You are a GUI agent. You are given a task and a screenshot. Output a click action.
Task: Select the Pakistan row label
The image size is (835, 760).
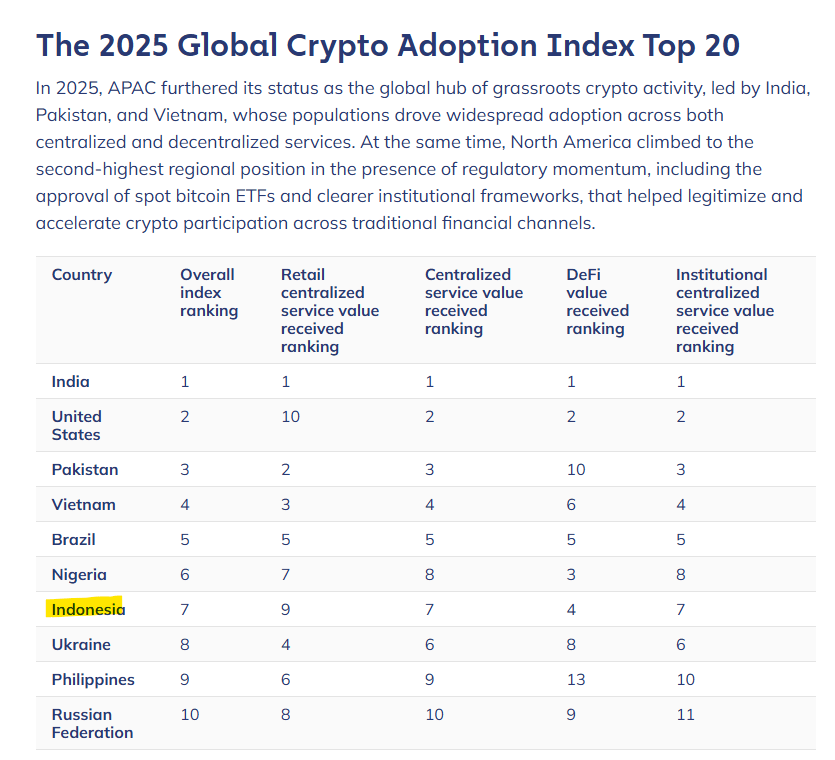tap(85, 469)
